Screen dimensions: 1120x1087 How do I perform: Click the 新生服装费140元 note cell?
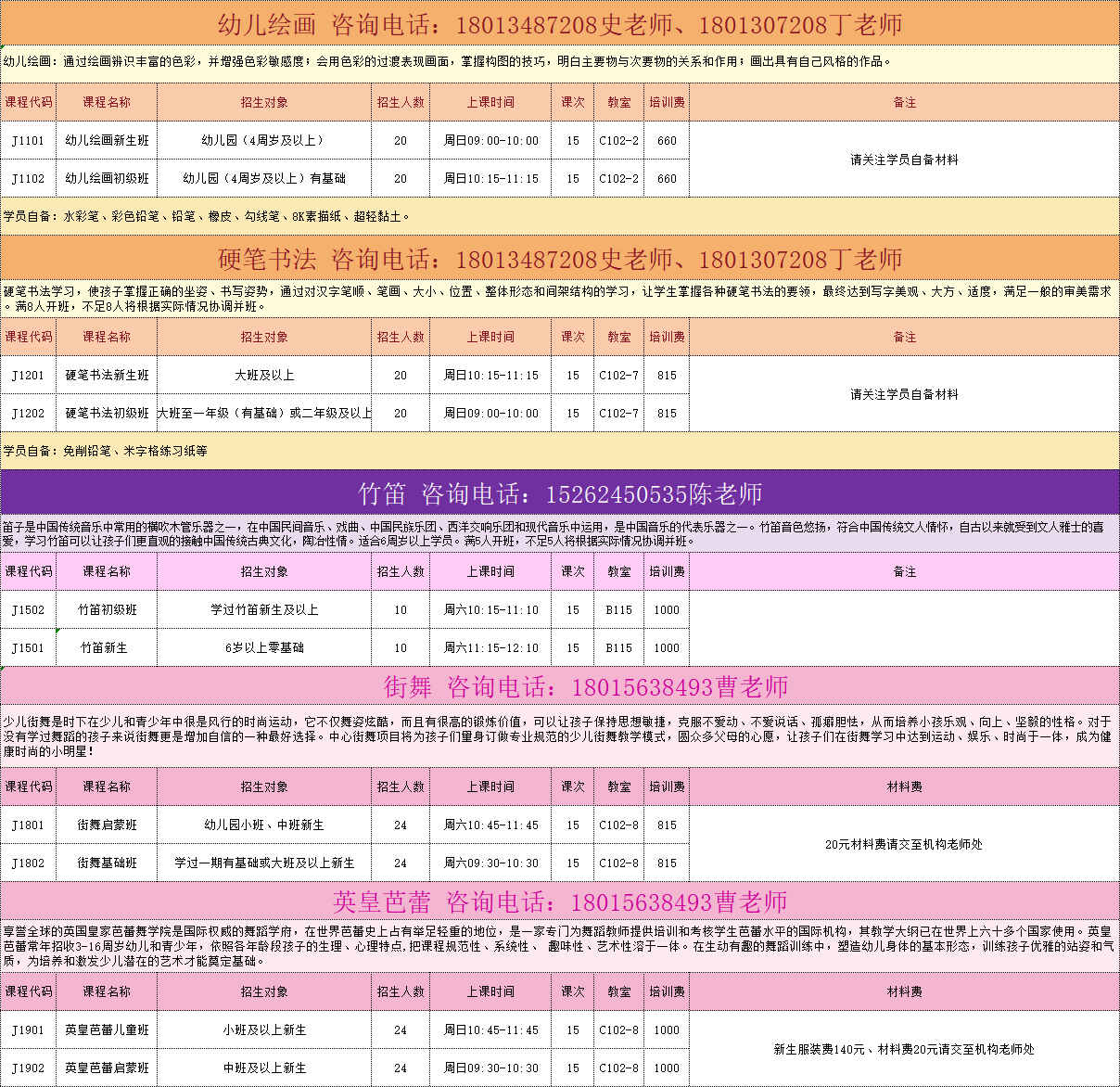904,1049
